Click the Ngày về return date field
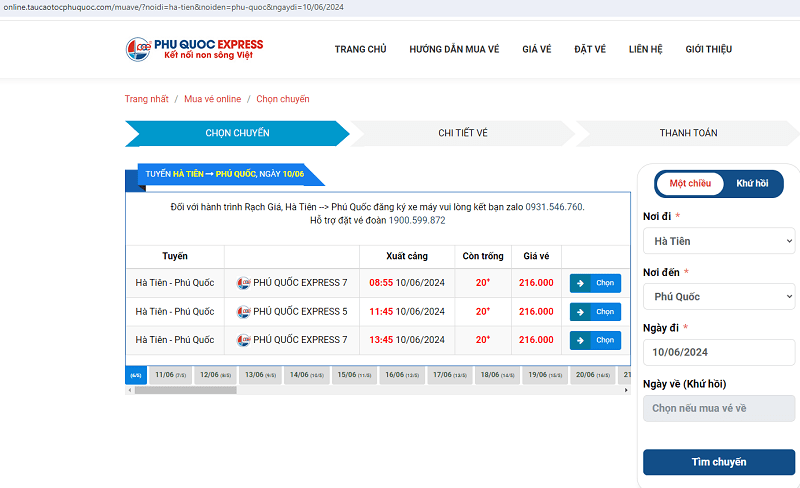Viewport: 800px width, 488px height. (718, 408)
